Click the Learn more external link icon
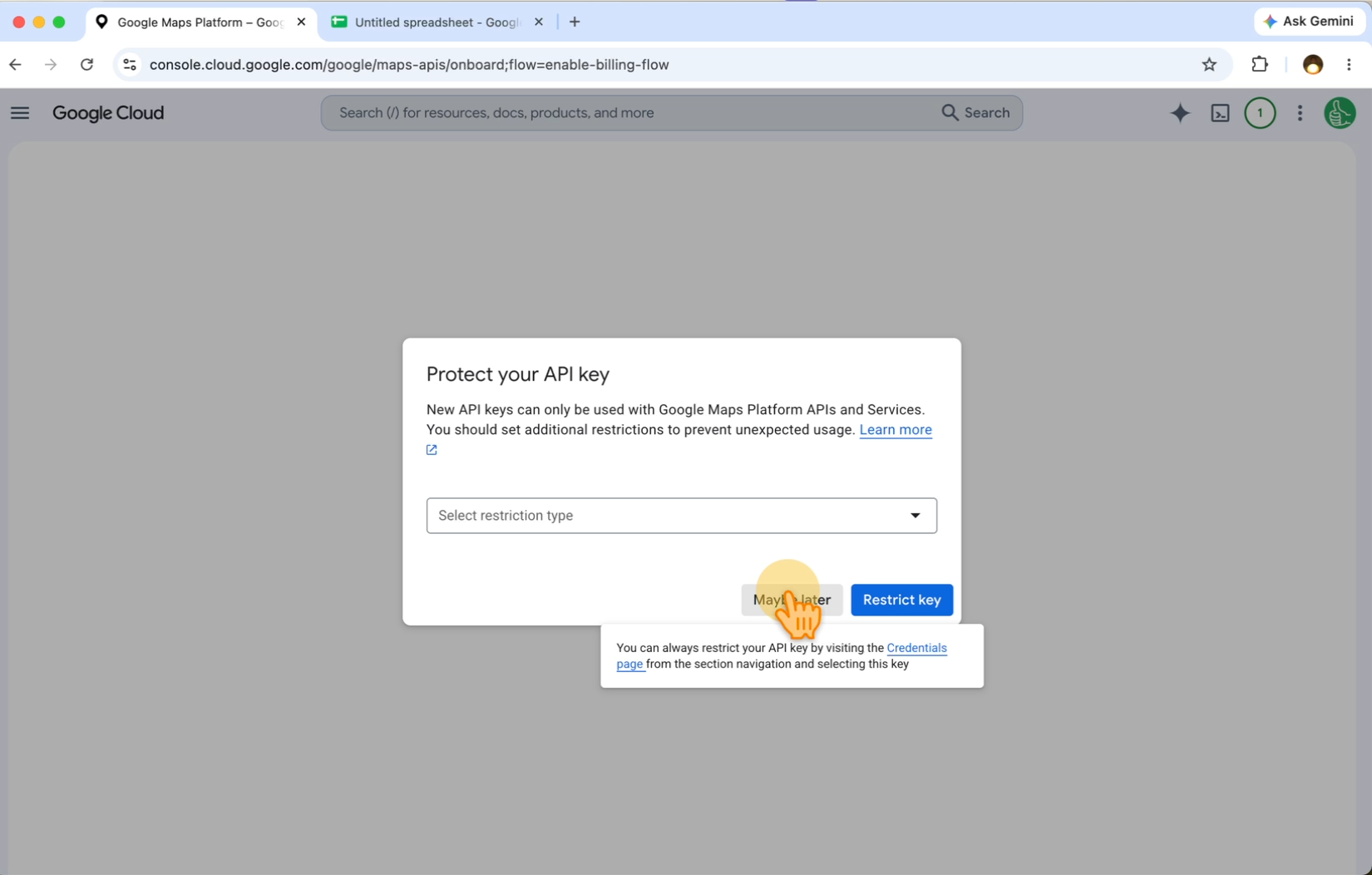This screenshot has height=875, width=1372. coord(432,450)
